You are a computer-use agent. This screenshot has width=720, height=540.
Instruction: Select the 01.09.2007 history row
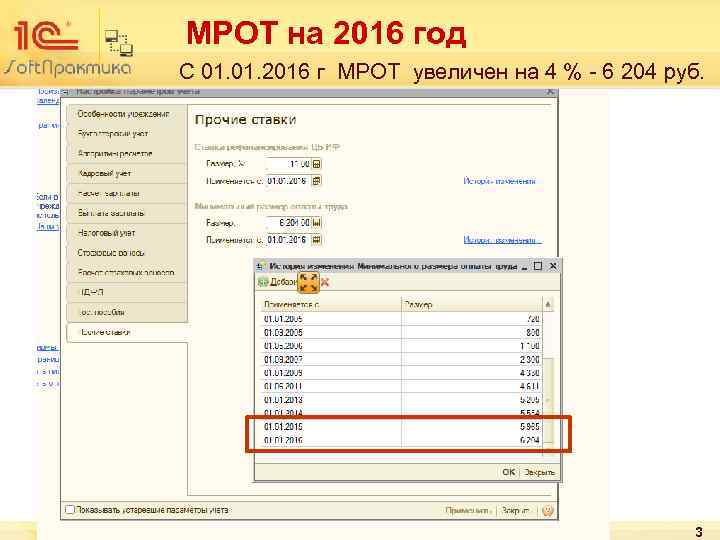click(402, 359)
